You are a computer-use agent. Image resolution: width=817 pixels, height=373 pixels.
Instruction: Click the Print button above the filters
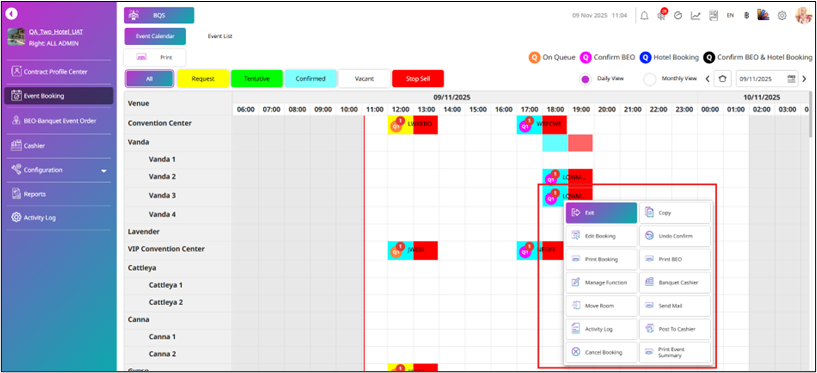tap(155, 57)
